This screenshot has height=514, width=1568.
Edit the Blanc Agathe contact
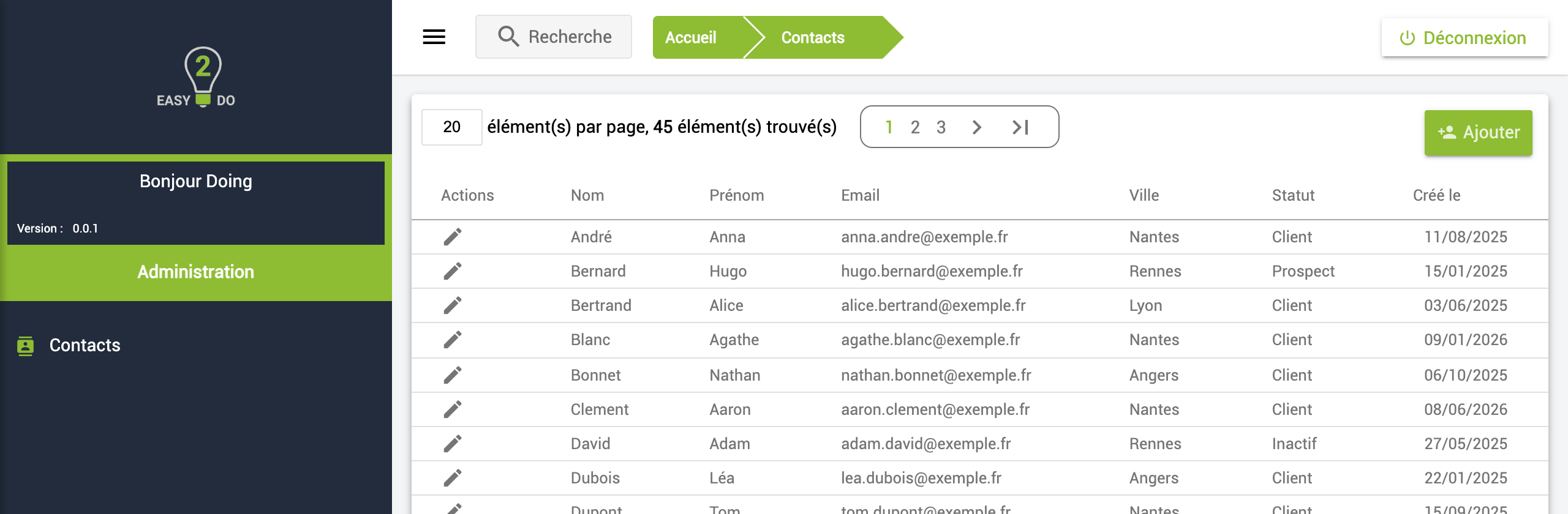(453, 340)
